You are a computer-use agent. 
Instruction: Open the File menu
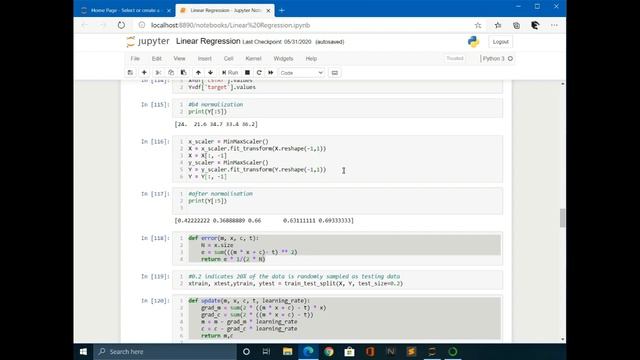[135, 58]
